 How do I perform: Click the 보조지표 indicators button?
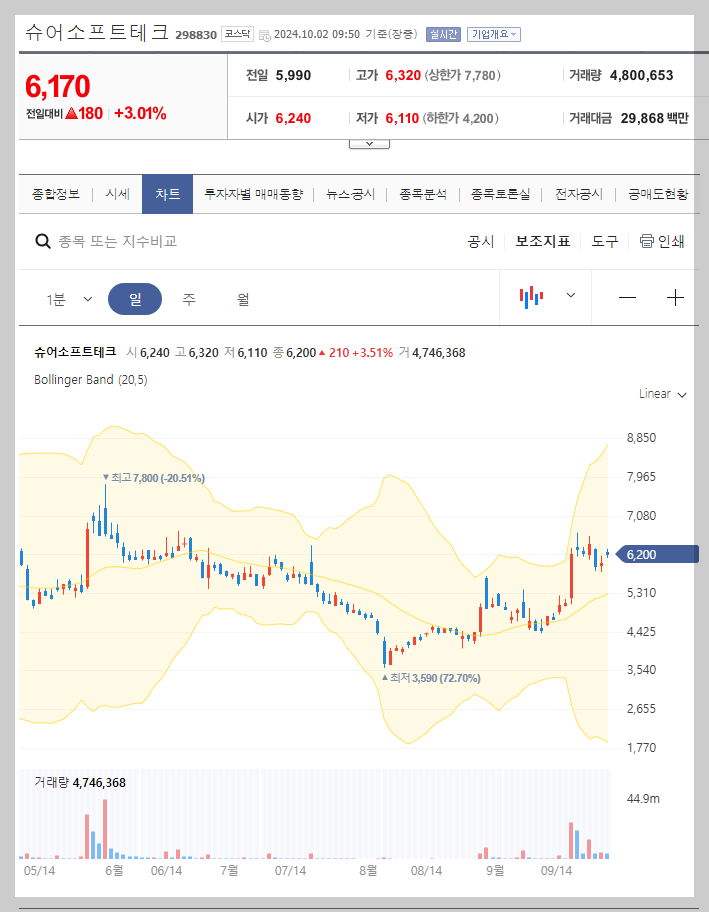tap(542, 241)
